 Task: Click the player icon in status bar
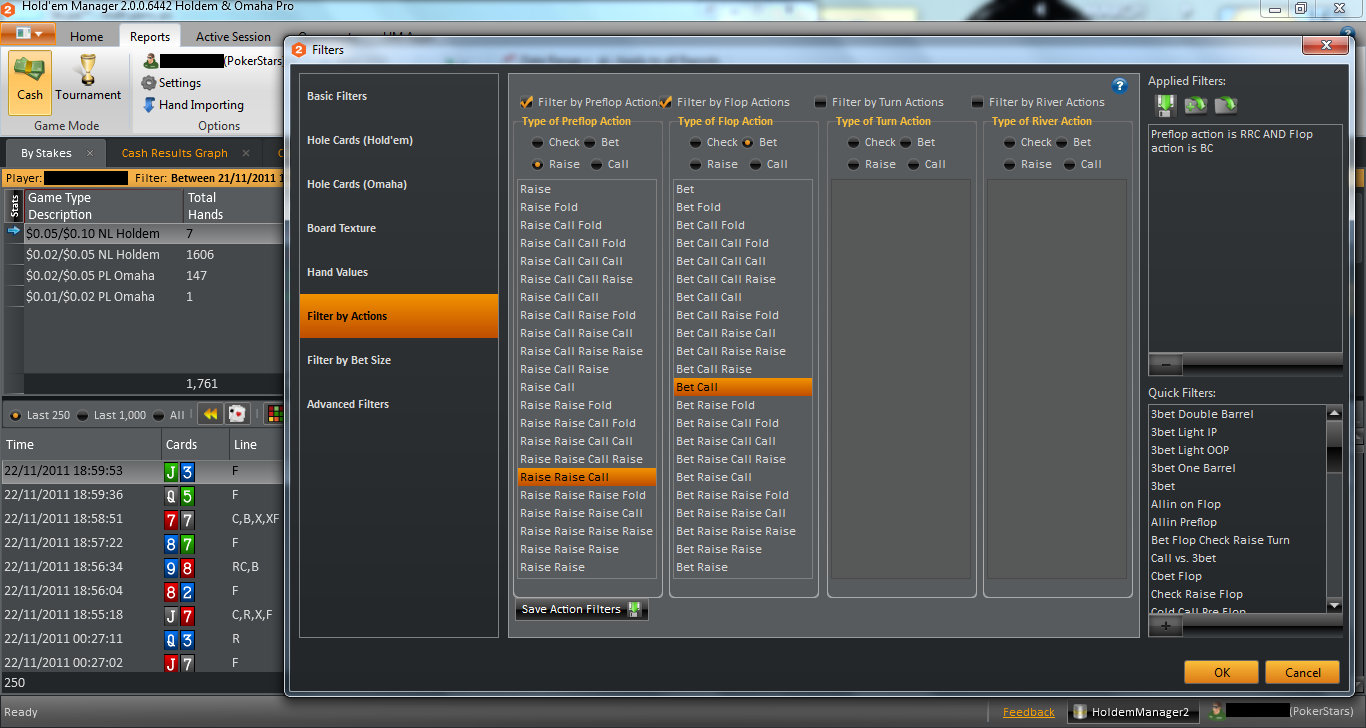(1216, 712)
